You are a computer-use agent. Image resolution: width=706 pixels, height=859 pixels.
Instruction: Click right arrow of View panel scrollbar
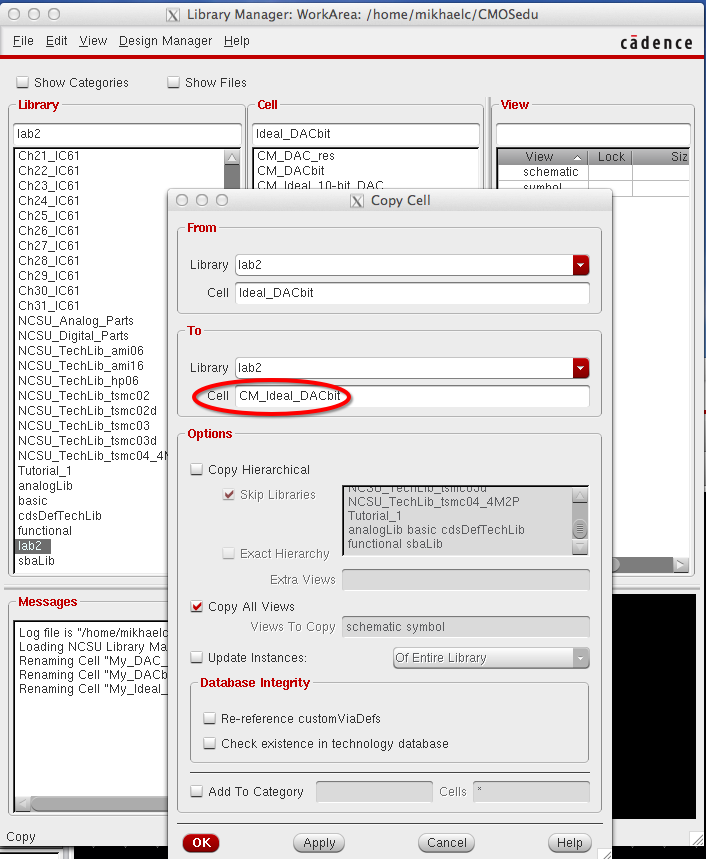pos(681,565)
